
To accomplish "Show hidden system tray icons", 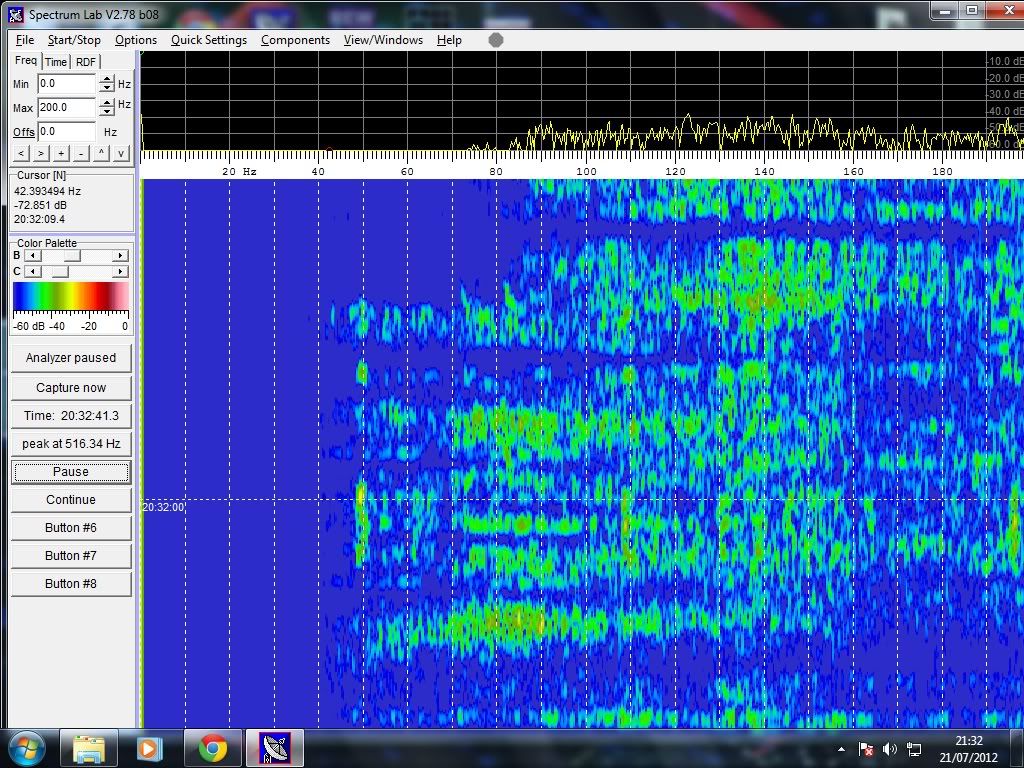I will point(841,749).
